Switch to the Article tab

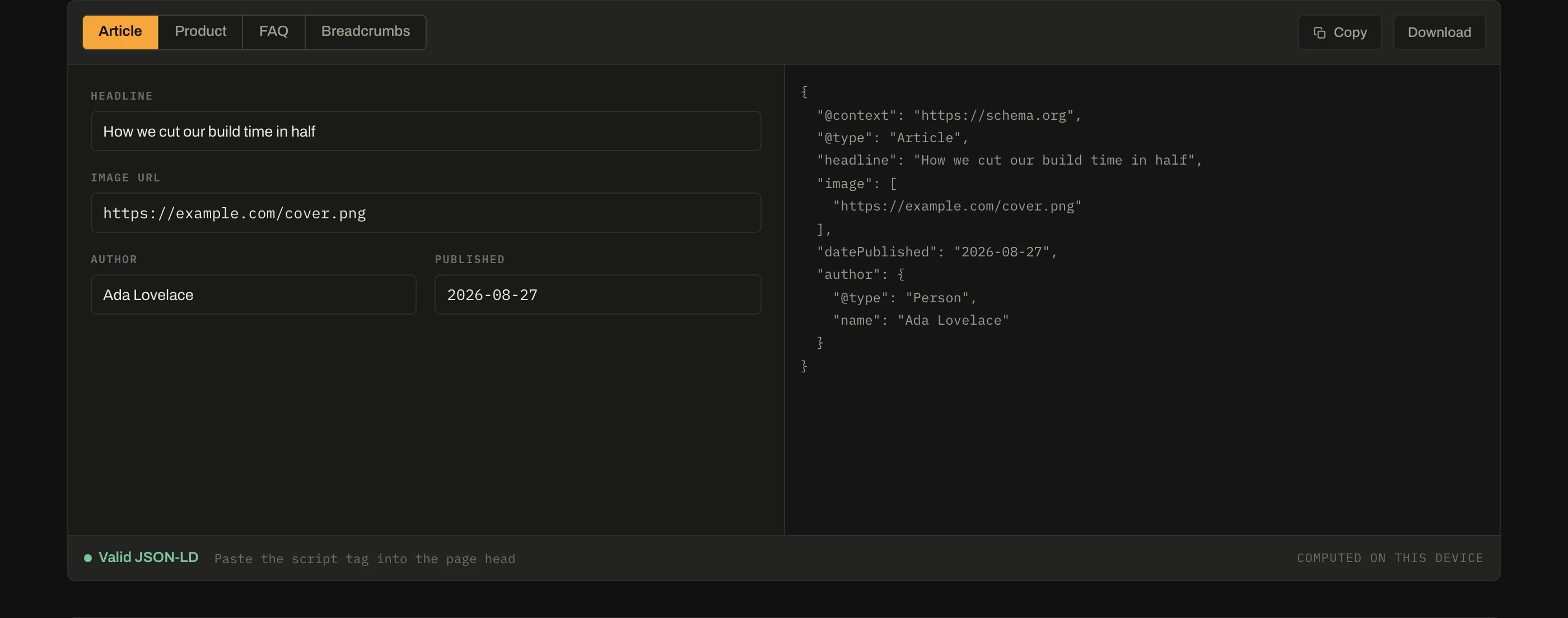[x=120, y=32]
